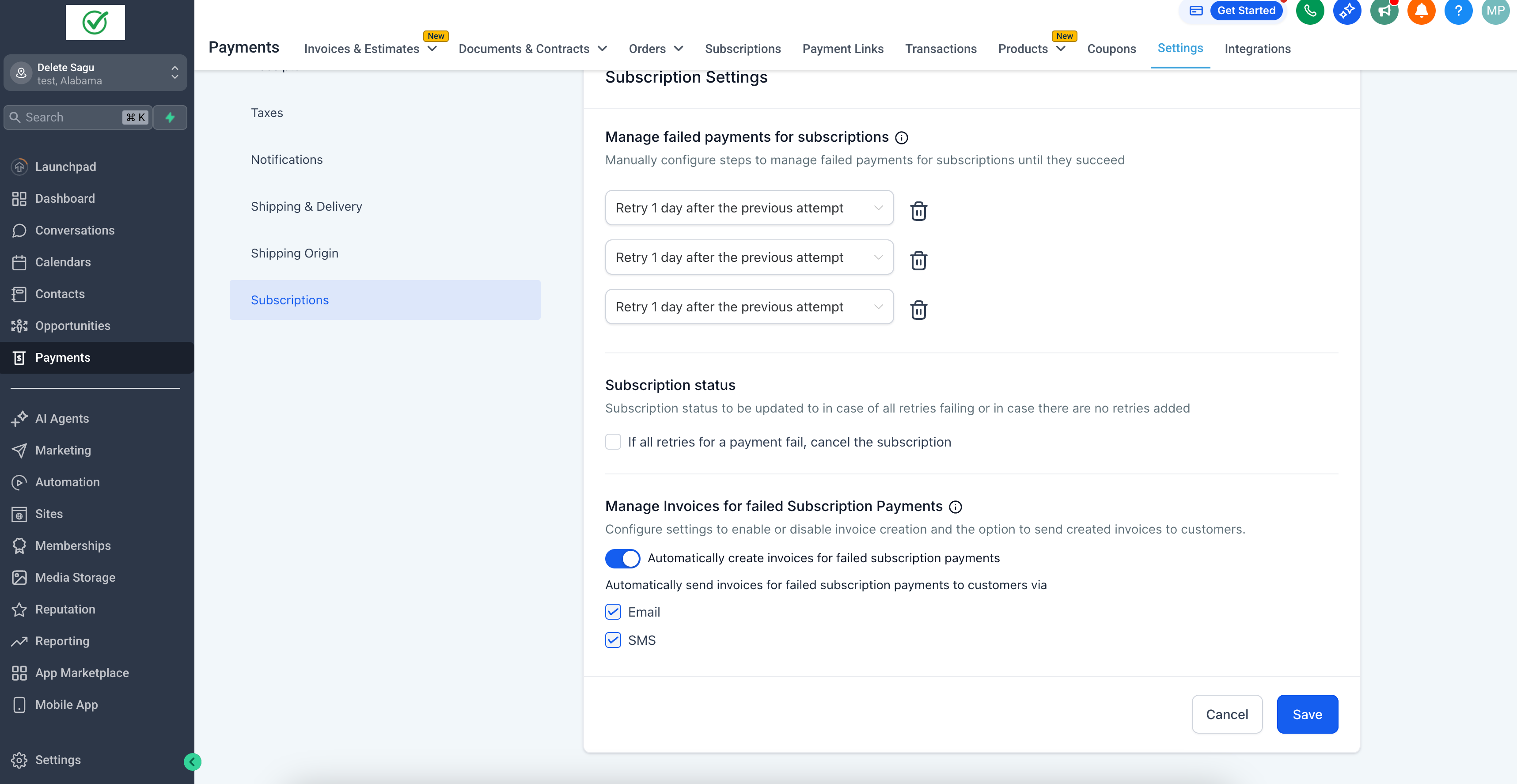The image size is (1517, 784).
Task: Click the lightning bolt quick actions icon
Action: coord(170,117)
